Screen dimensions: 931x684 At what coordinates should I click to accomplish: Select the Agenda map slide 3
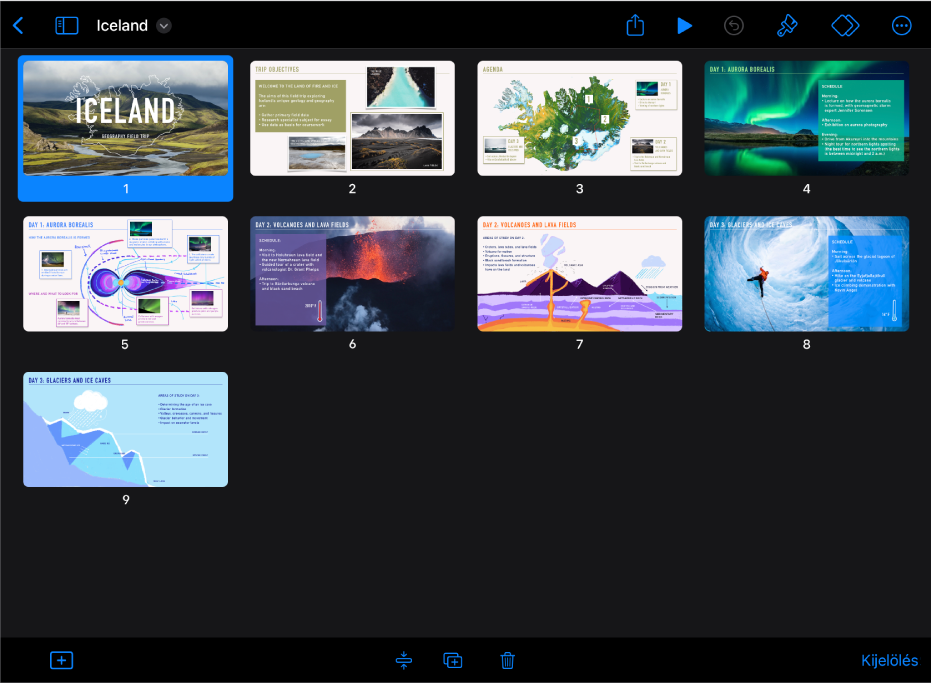pos(580,118)
